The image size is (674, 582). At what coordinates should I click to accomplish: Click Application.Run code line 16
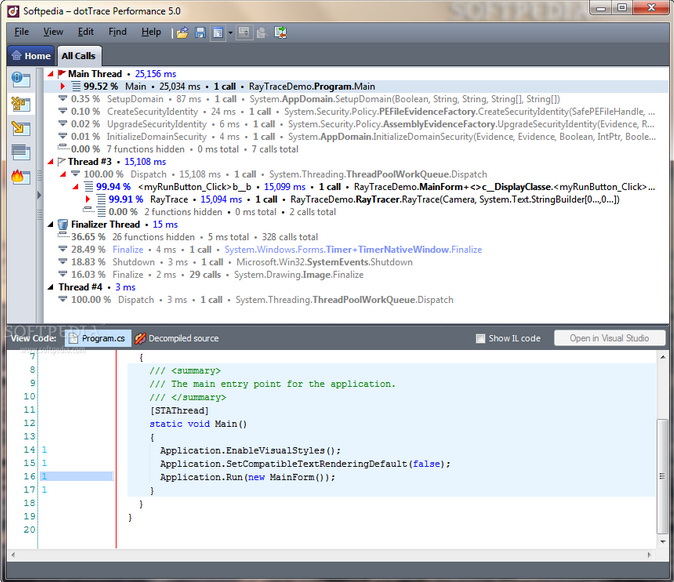[247, 477]
